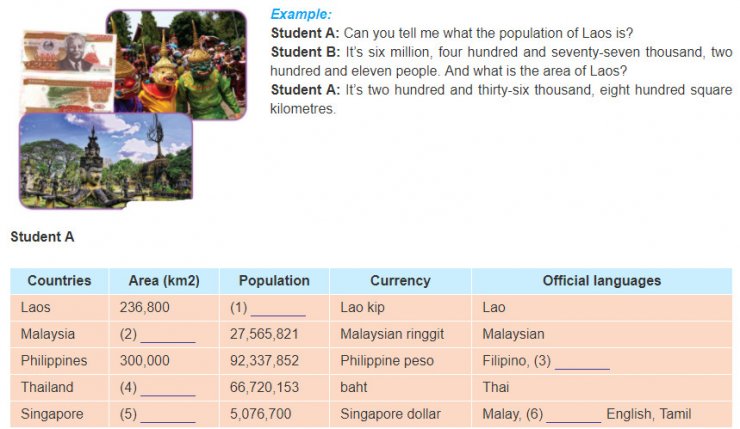Screen dimensions: 740x429
Task: Select the masked festival dancers photo
Action: (x=177, y=64)
